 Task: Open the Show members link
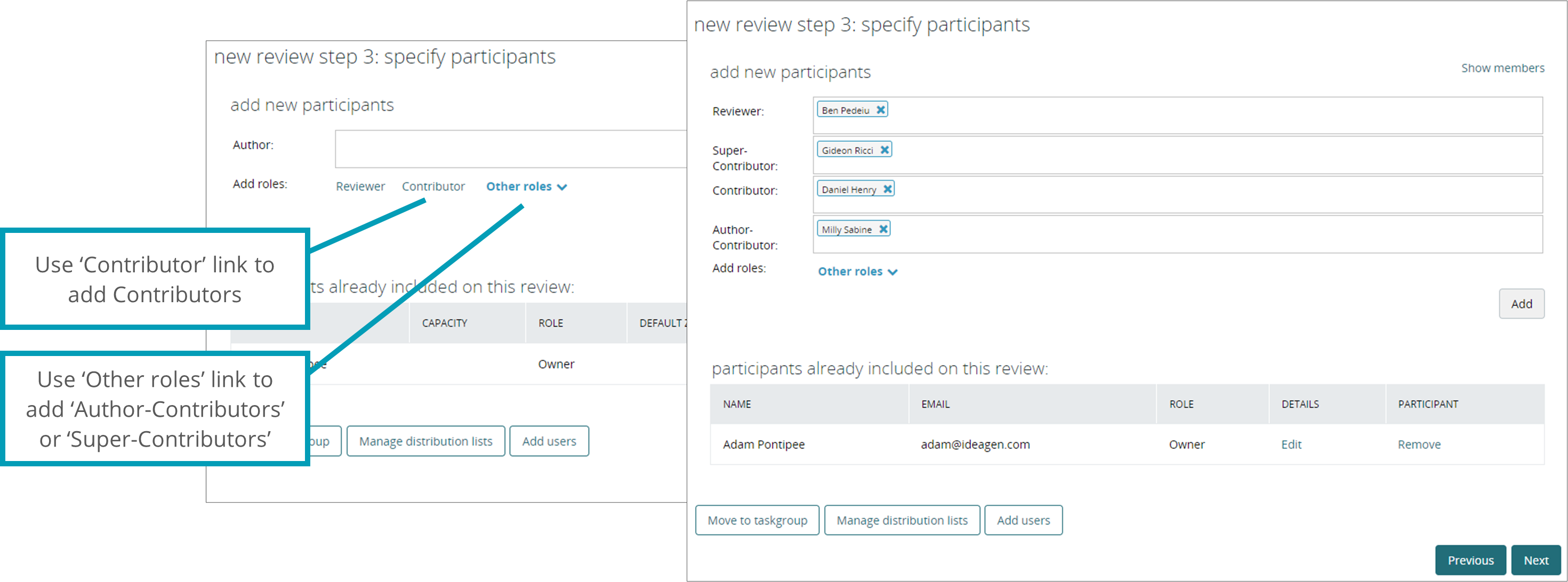click(x=1502, y=68)
